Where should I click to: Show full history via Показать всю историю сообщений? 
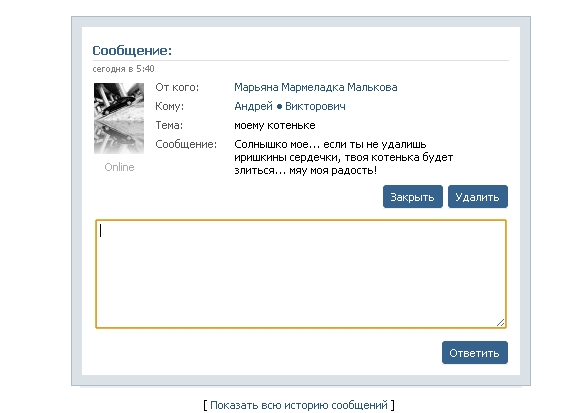[x=299, y=405]
